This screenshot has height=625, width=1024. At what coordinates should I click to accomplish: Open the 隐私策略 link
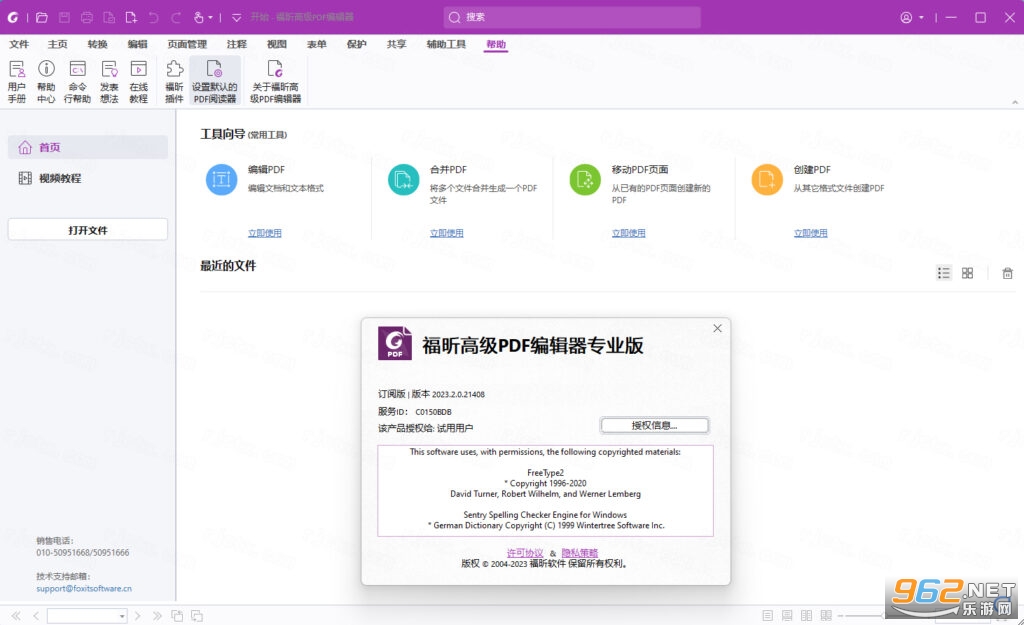[580, 553]
